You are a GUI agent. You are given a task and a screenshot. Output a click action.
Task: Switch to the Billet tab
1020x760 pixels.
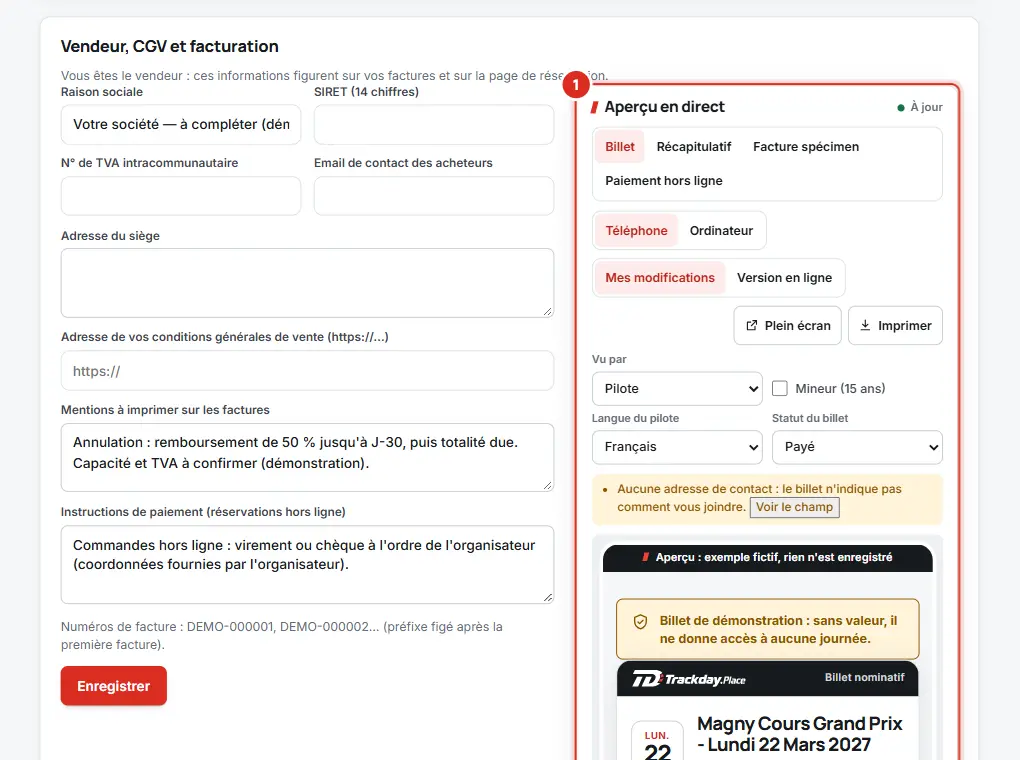point(619,146)
